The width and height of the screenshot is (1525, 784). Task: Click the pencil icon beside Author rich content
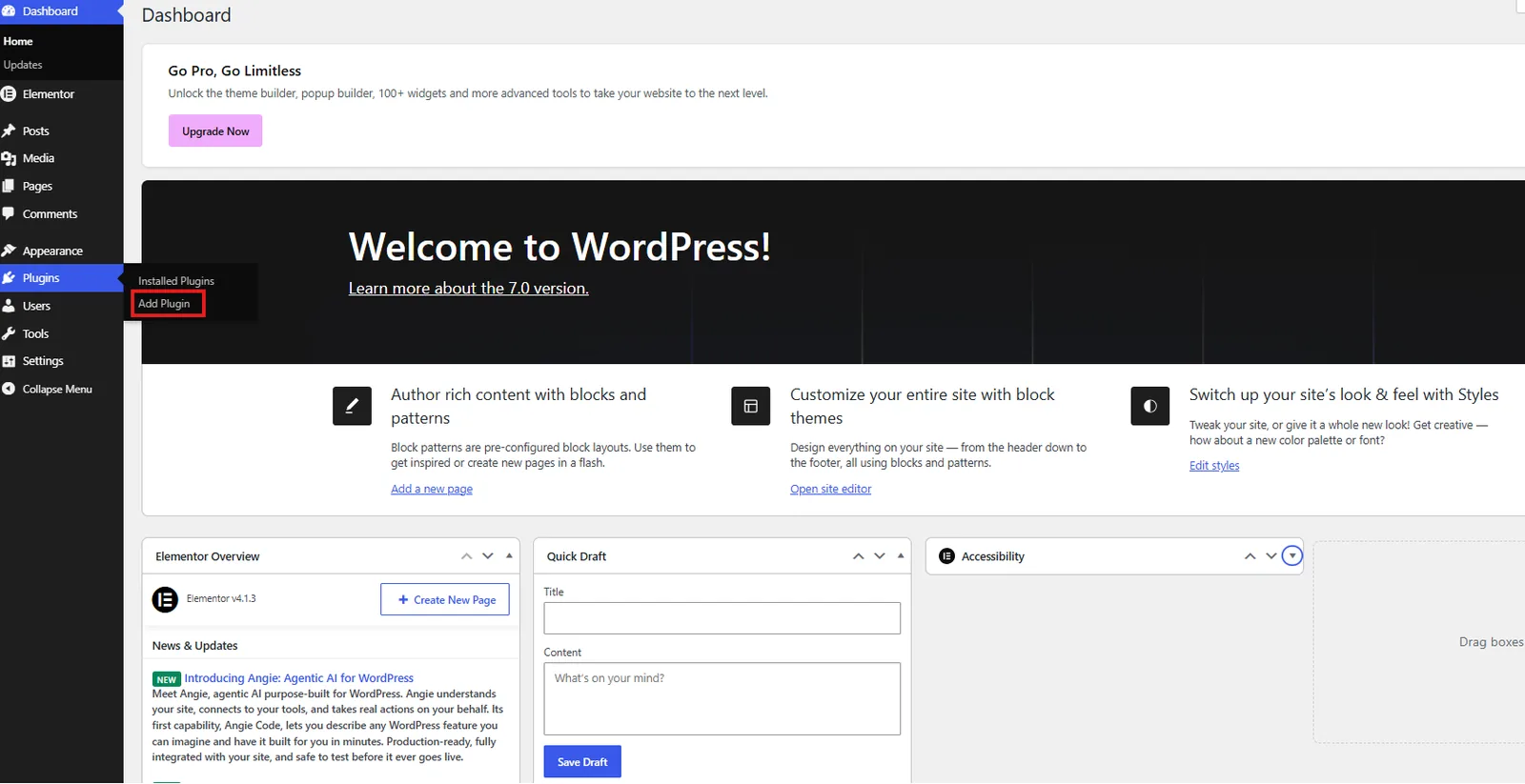pyautogui.click(x=352, y=406)
